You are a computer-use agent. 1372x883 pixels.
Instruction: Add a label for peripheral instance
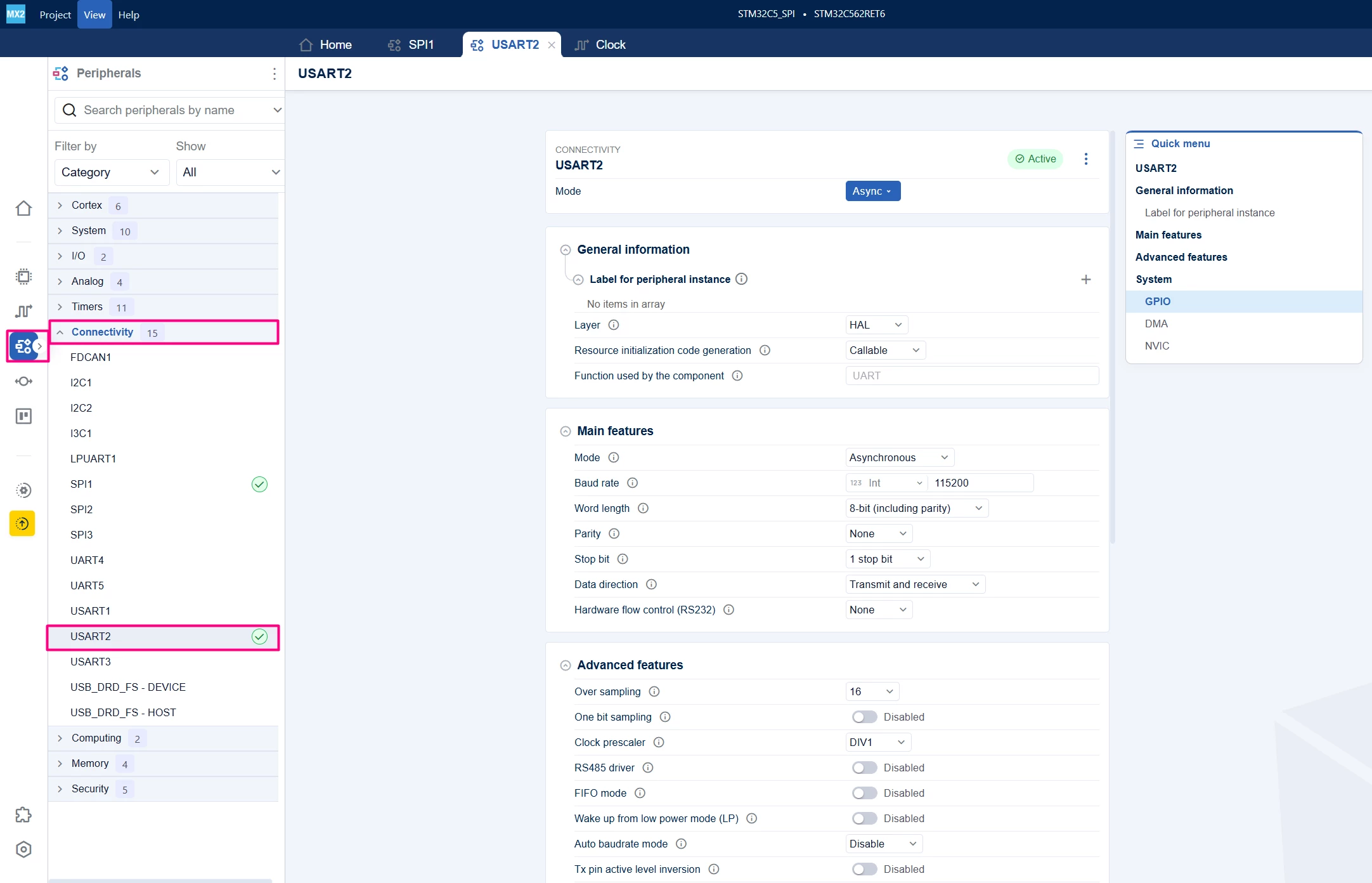(x=1086, y=279)
